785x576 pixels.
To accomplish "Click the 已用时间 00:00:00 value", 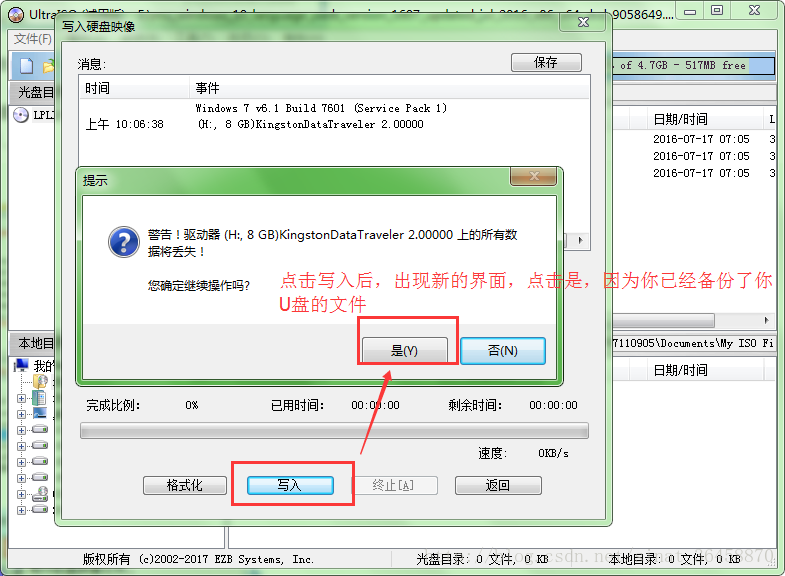I will pyautogui.click(x=375, y=405).
